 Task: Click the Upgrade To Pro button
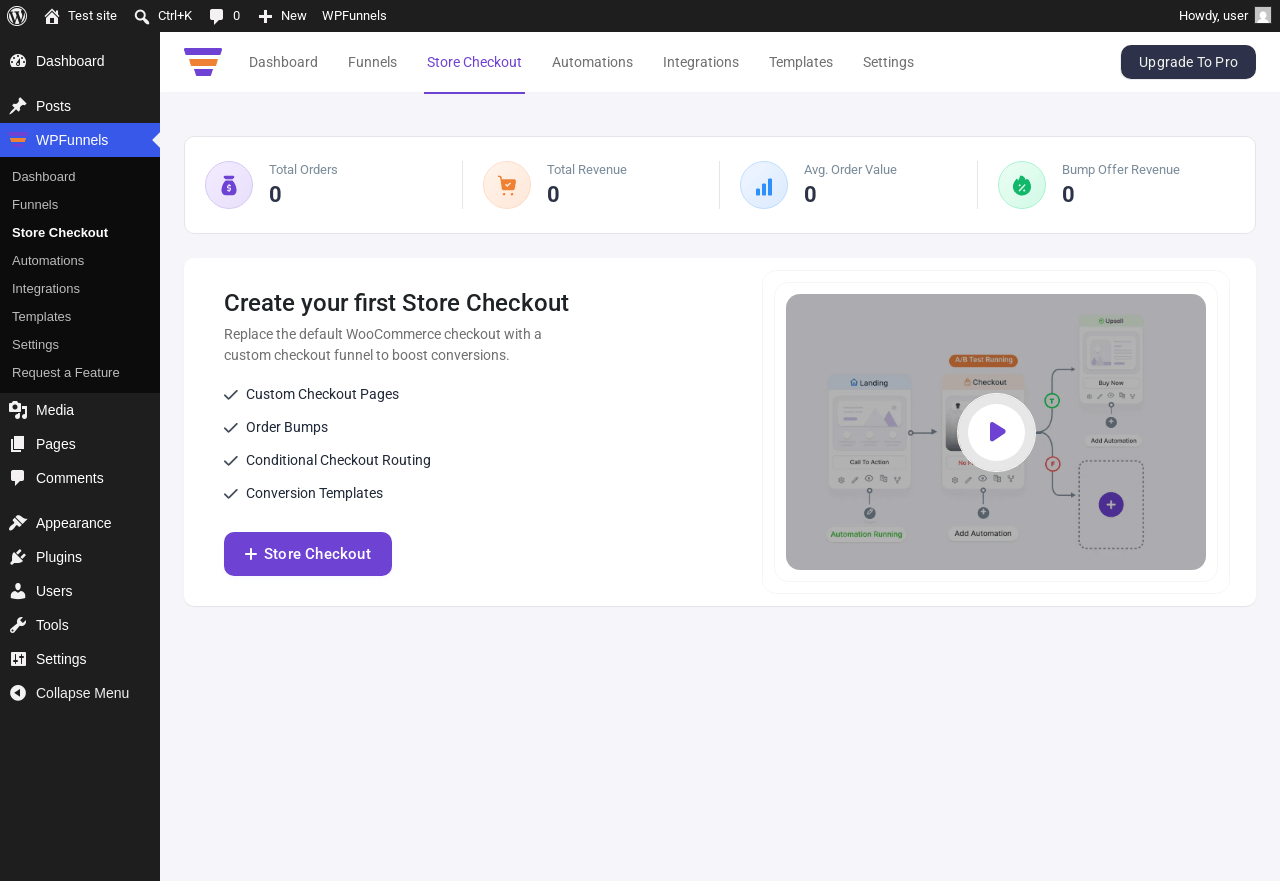click(x=1188, y=62)
